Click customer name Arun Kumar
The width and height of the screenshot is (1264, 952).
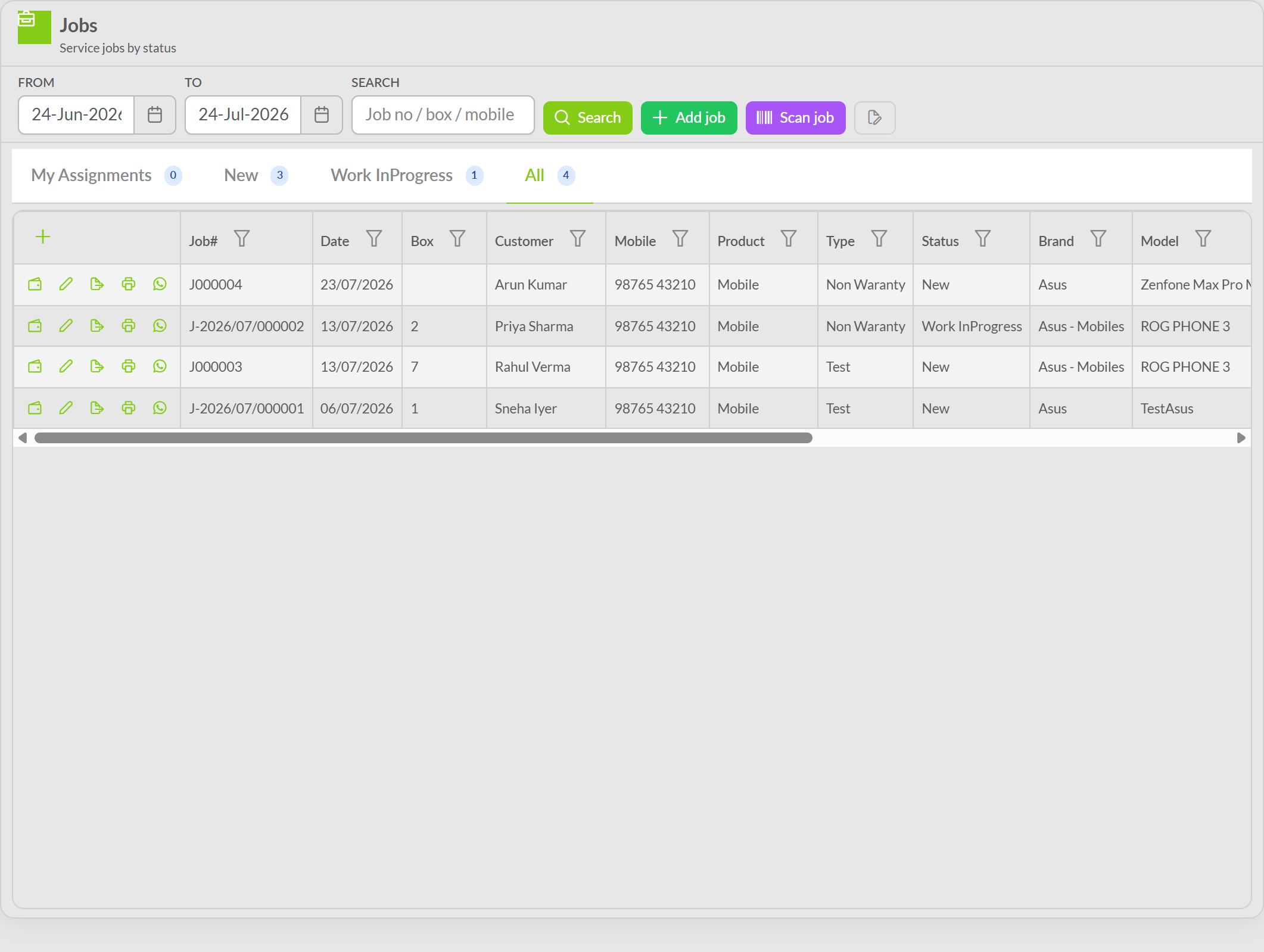tap(531, 285)
